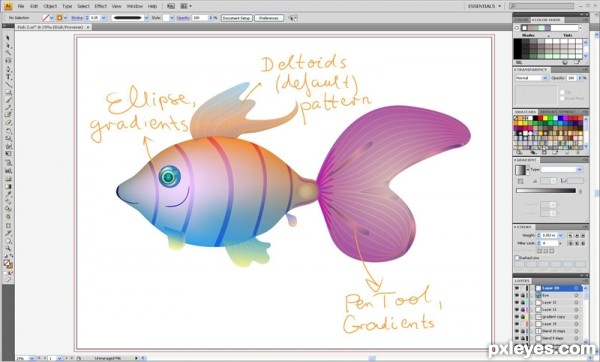
Task: Click the Preferences button
Action: coord(269,18)
